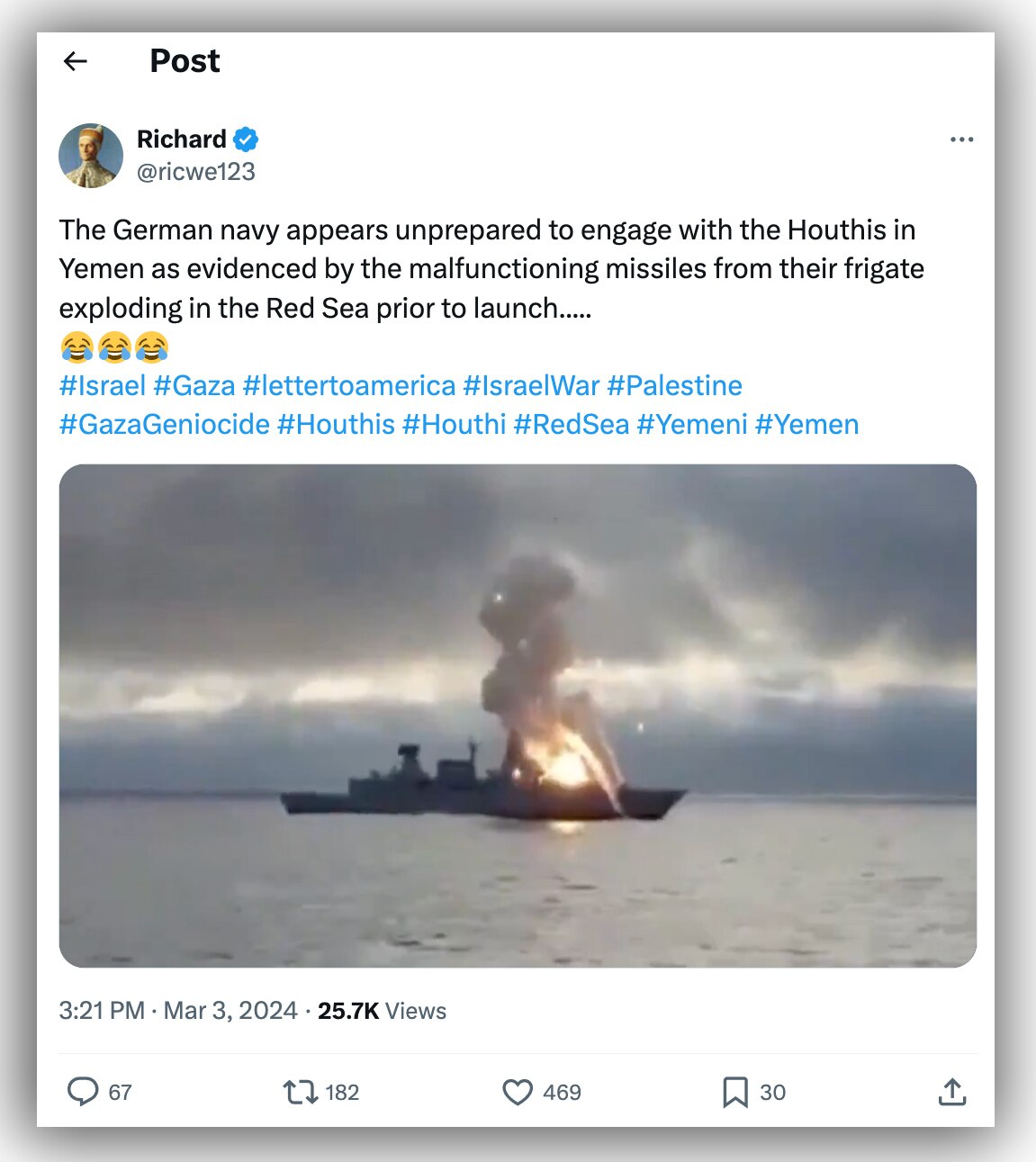Image resolution: width=1036 pixels, height=1162 pixels.
Task: Click the display name Richard
Action: [182, 140]
